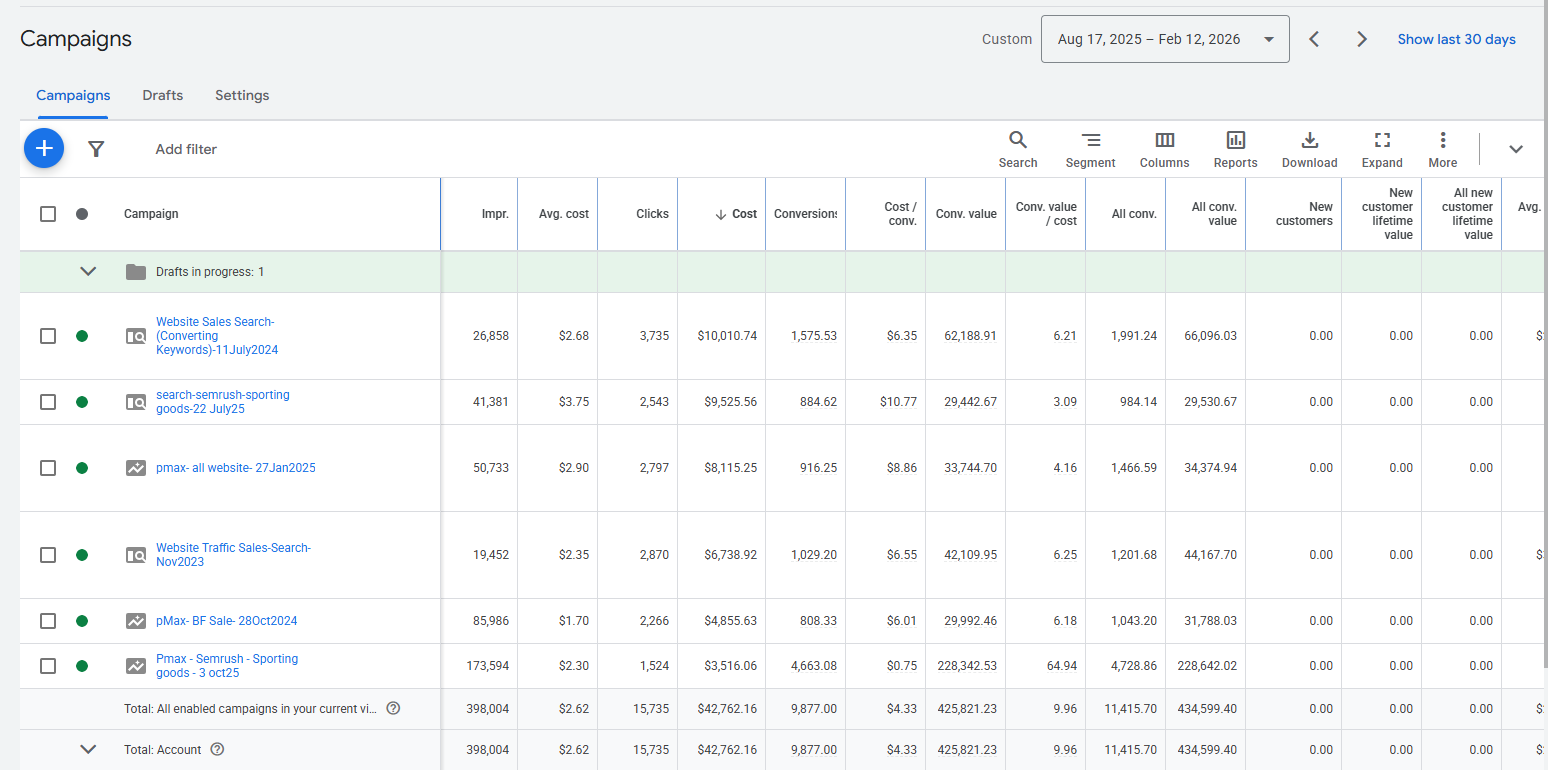1548x770 pixels.
Task: Tick the pMax- BF Sale- 28Oct2024 checkbox
Action: click(x=48, y=621)
